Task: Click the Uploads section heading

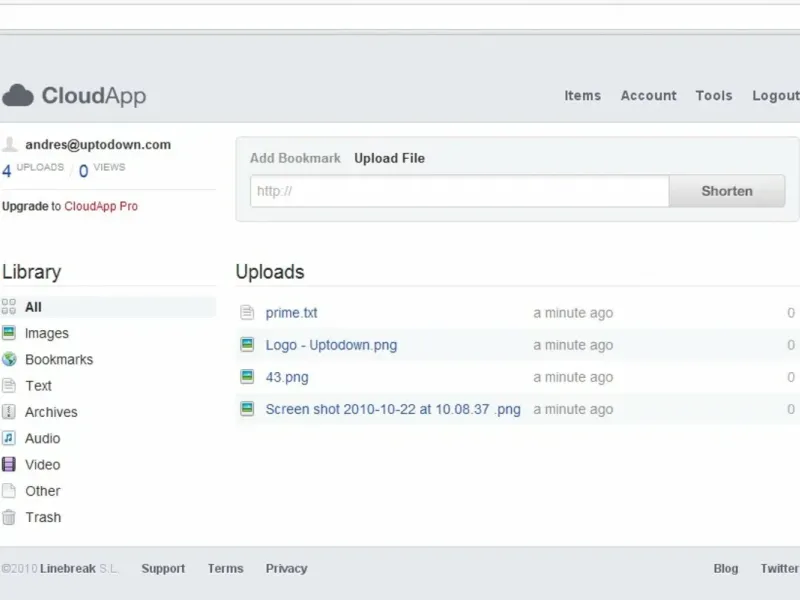Action: point(270,271)
